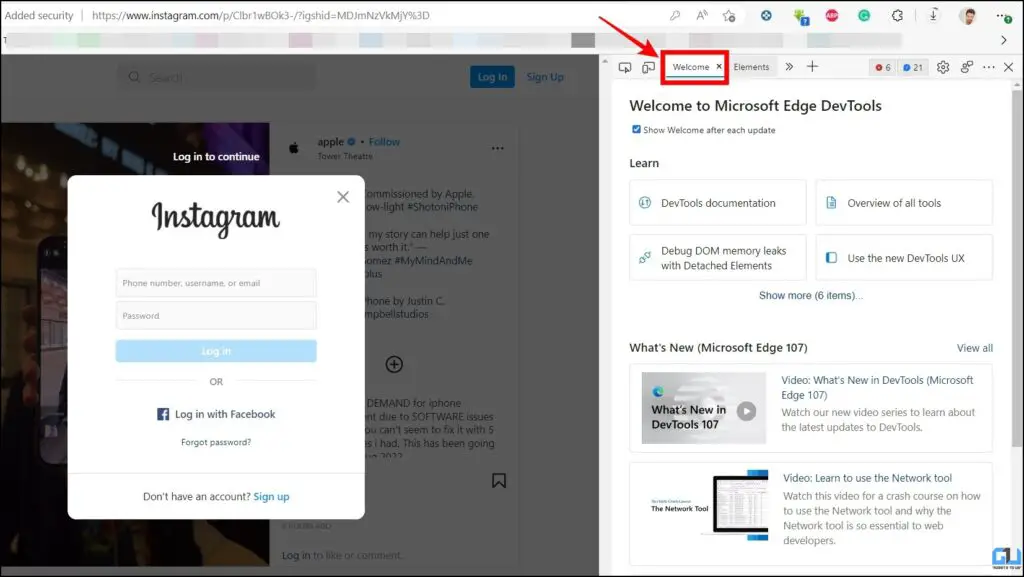Open Video: Learn to use the Network tool
Viewport: 1024px width, 577px height.
[x=867, y=478]
